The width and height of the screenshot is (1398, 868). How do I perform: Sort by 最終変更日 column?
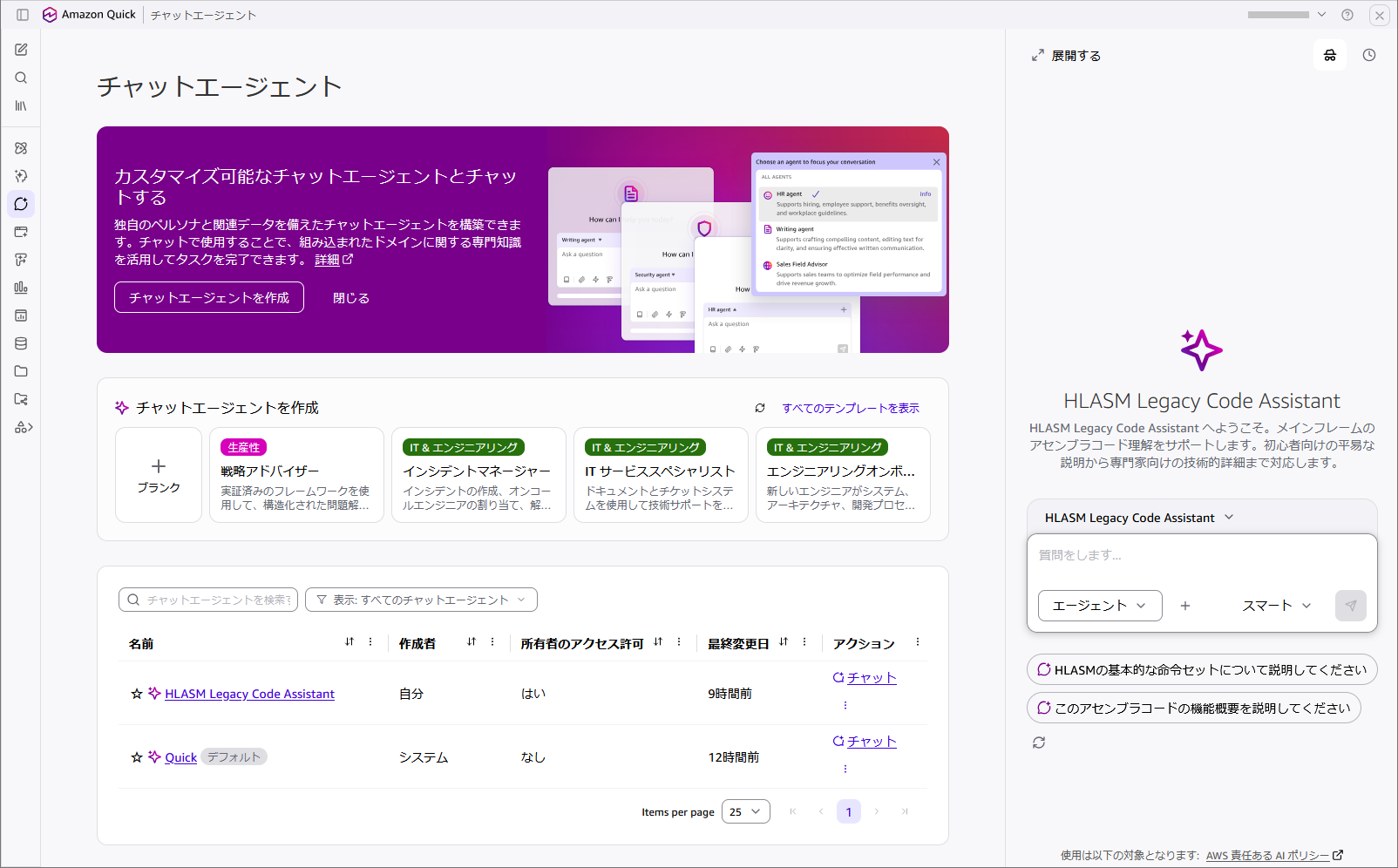point(784,641)
